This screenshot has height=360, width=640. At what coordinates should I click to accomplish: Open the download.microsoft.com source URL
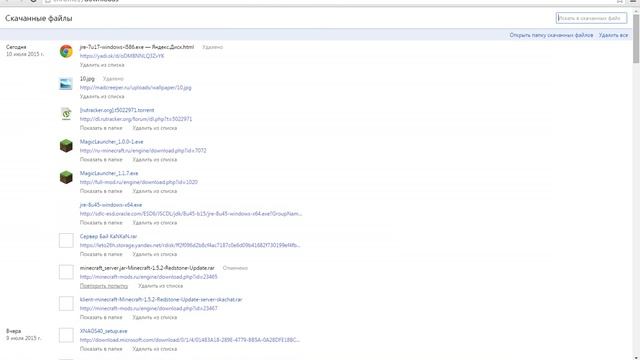(190, 340)
